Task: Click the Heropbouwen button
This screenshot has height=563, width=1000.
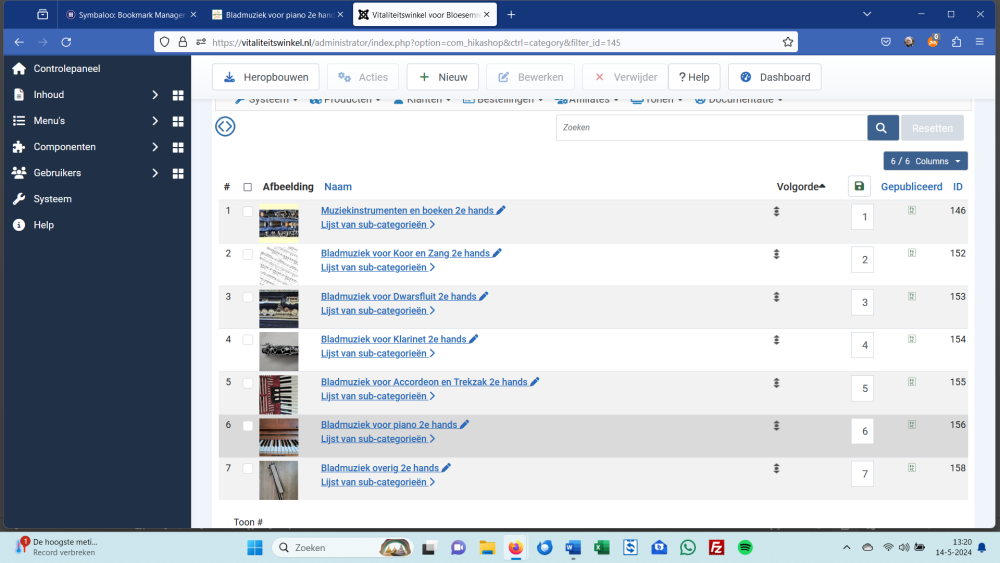Action: pos(265,77)
